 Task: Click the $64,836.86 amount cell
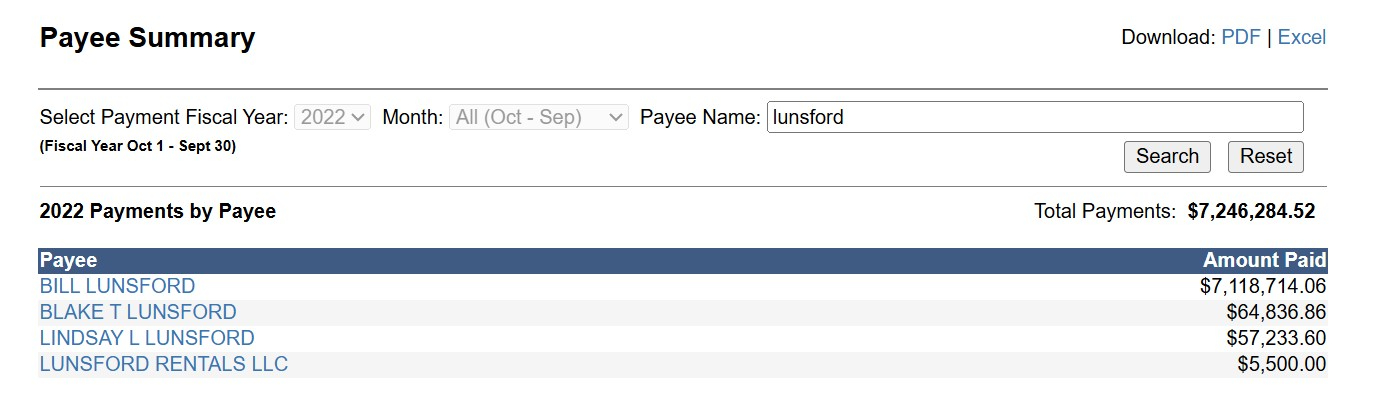click(1276, 313)
